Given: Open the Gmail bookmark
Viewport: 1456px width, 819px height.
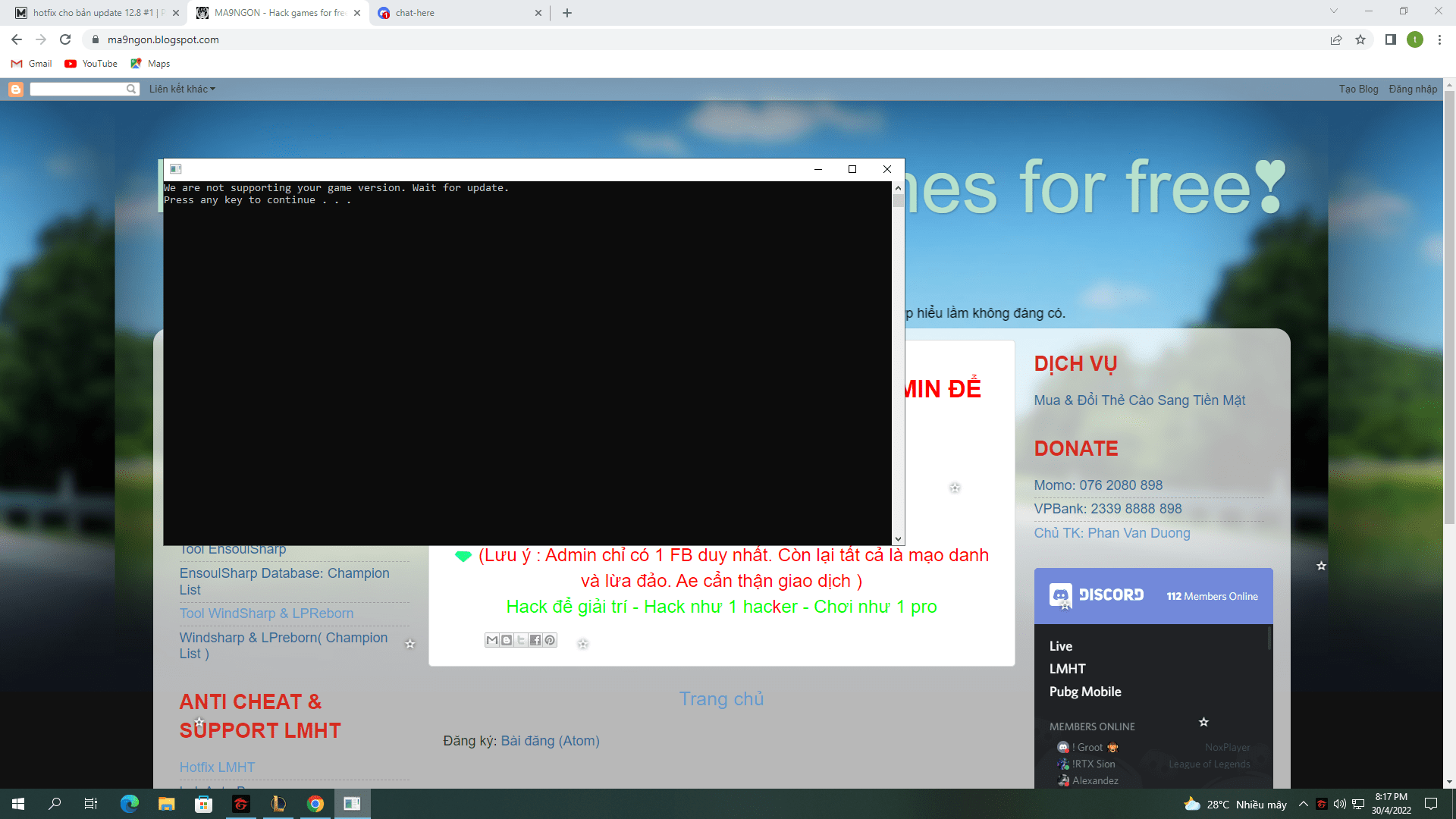Looking at the screenshot, I should click(32, 64).
